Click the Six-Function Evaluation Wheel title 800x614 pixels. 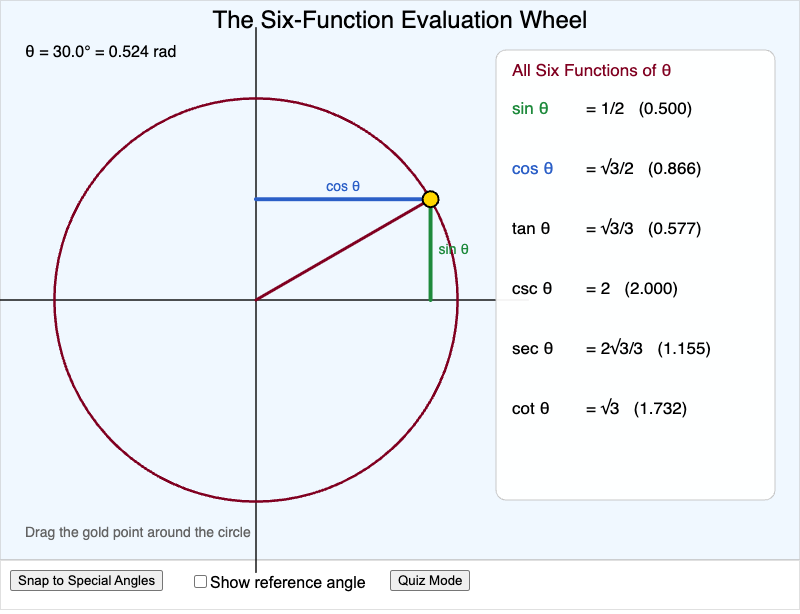[399, 20]
